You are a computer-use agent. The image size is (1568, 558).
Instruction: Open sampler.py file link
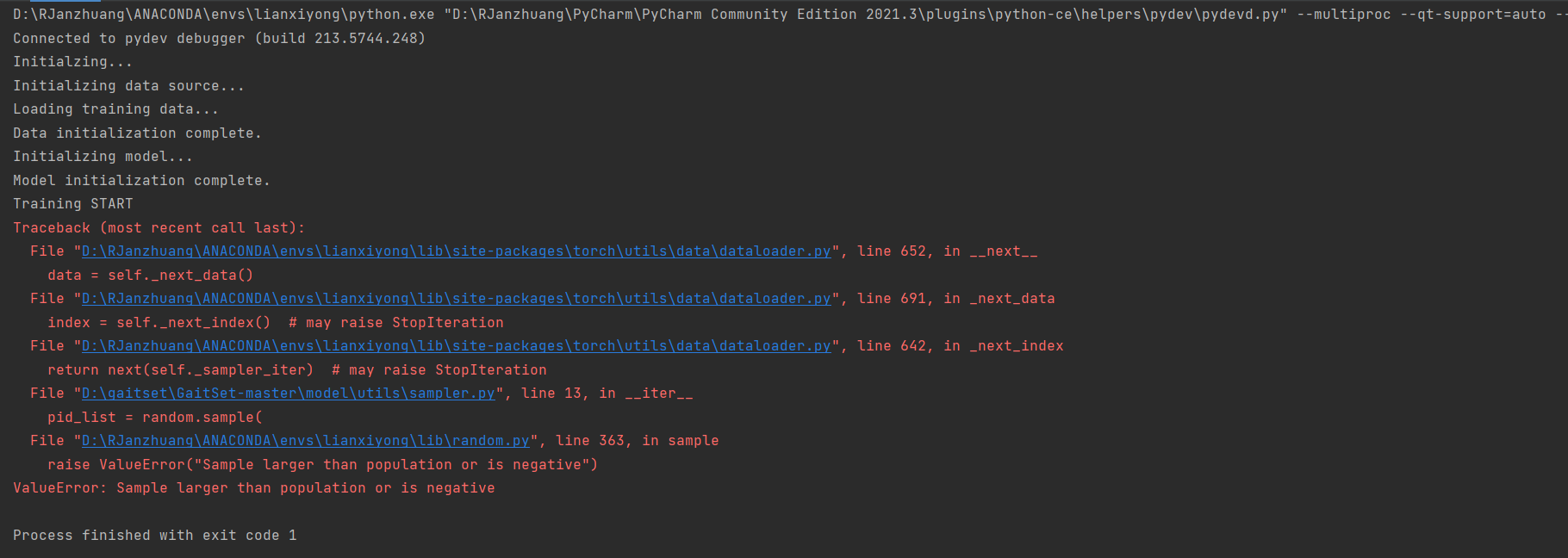(288, 394)
